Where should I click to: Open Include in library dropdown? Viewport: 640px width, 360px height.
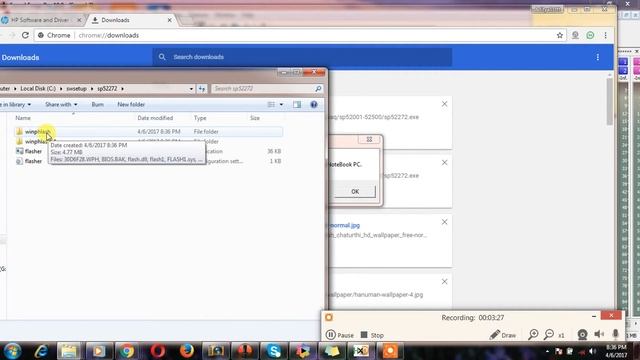(x=16, y=104)
